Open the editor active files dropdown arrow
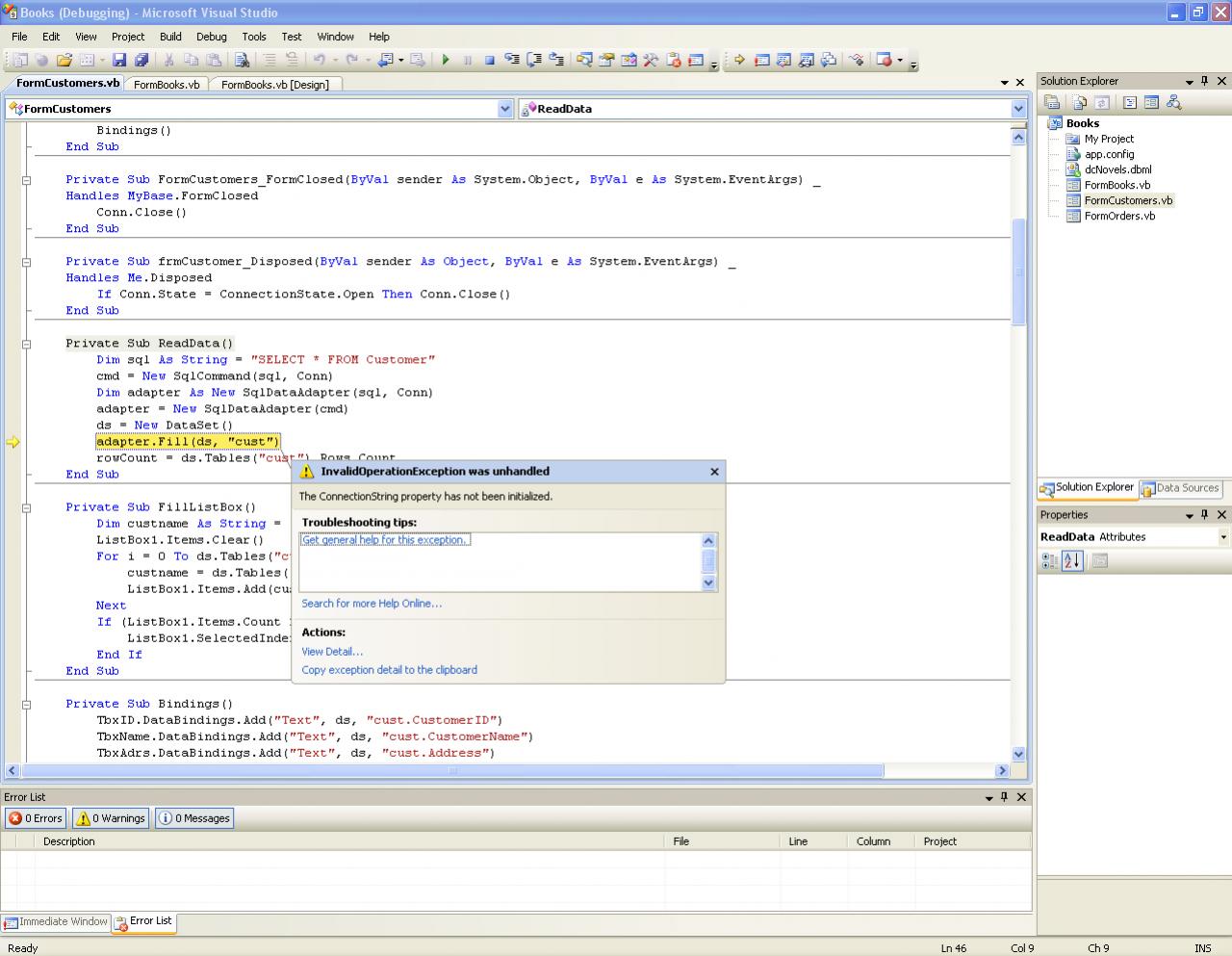The image size is (1232, 956). [x=1005, y=83]
